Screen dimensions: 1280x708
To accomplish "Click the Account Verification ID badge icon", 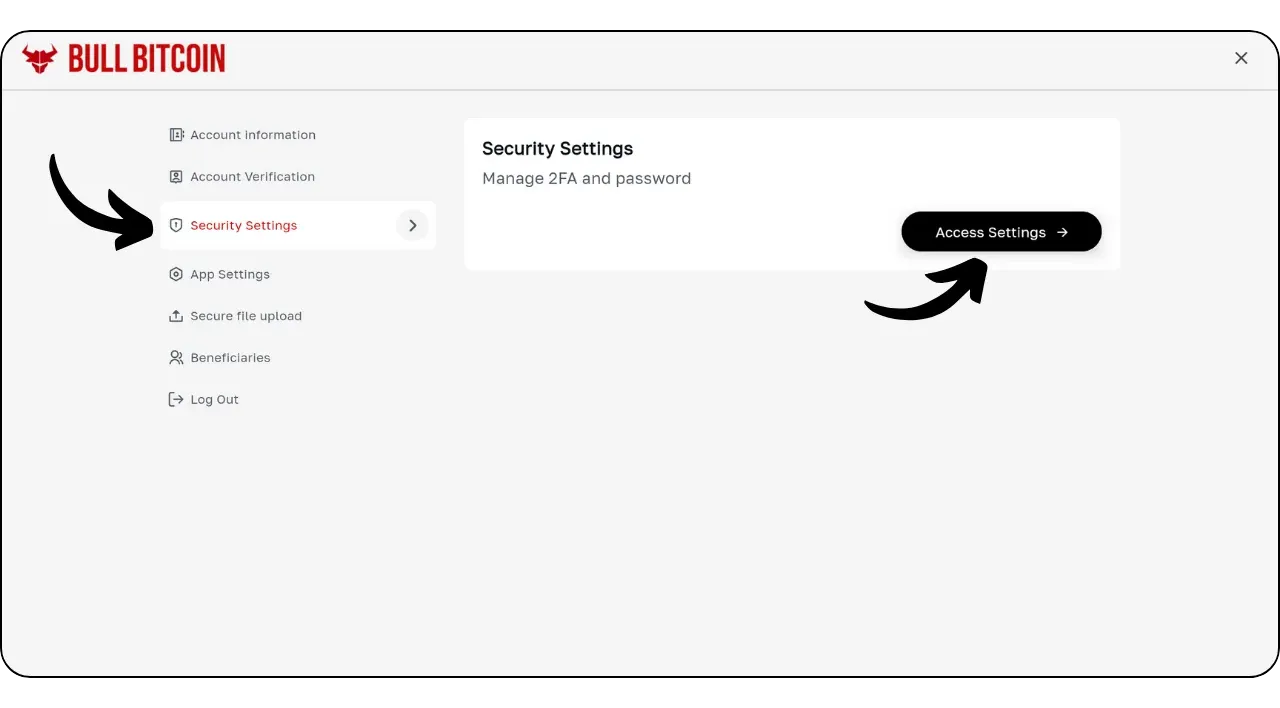I will point(176,177).
